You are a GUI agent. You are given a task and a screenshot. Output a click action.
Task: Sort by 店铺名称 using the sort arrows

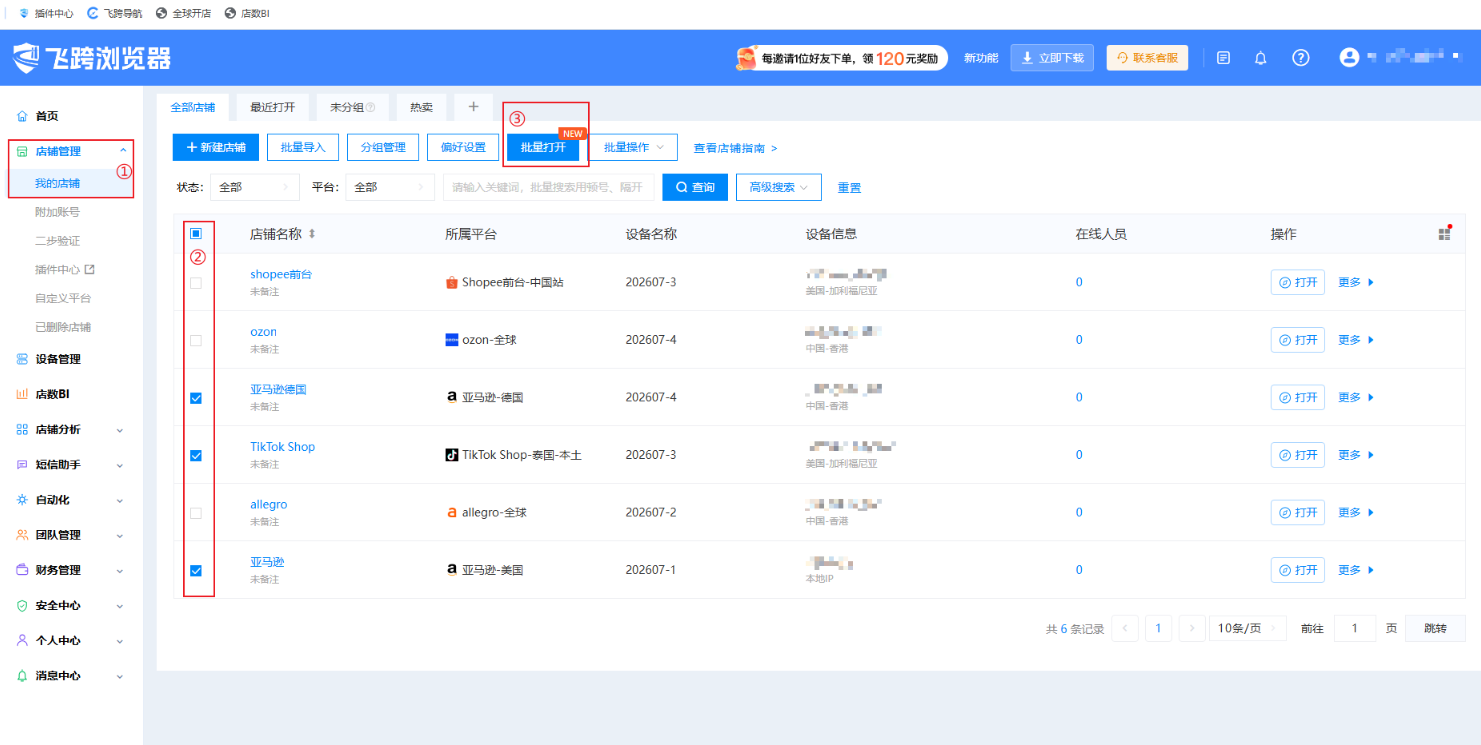point(312,234)
